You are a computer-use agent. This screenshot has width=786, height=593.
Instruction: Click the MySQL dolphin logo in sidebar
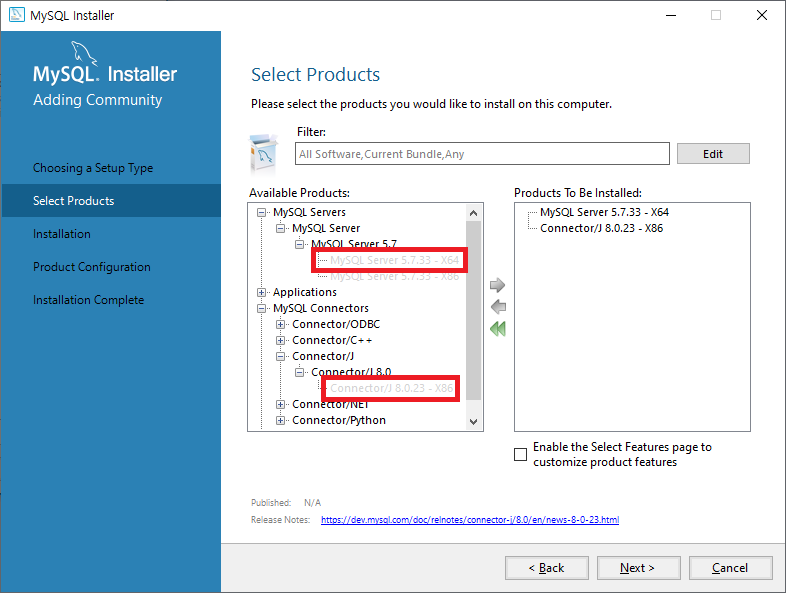coord(83,53)
